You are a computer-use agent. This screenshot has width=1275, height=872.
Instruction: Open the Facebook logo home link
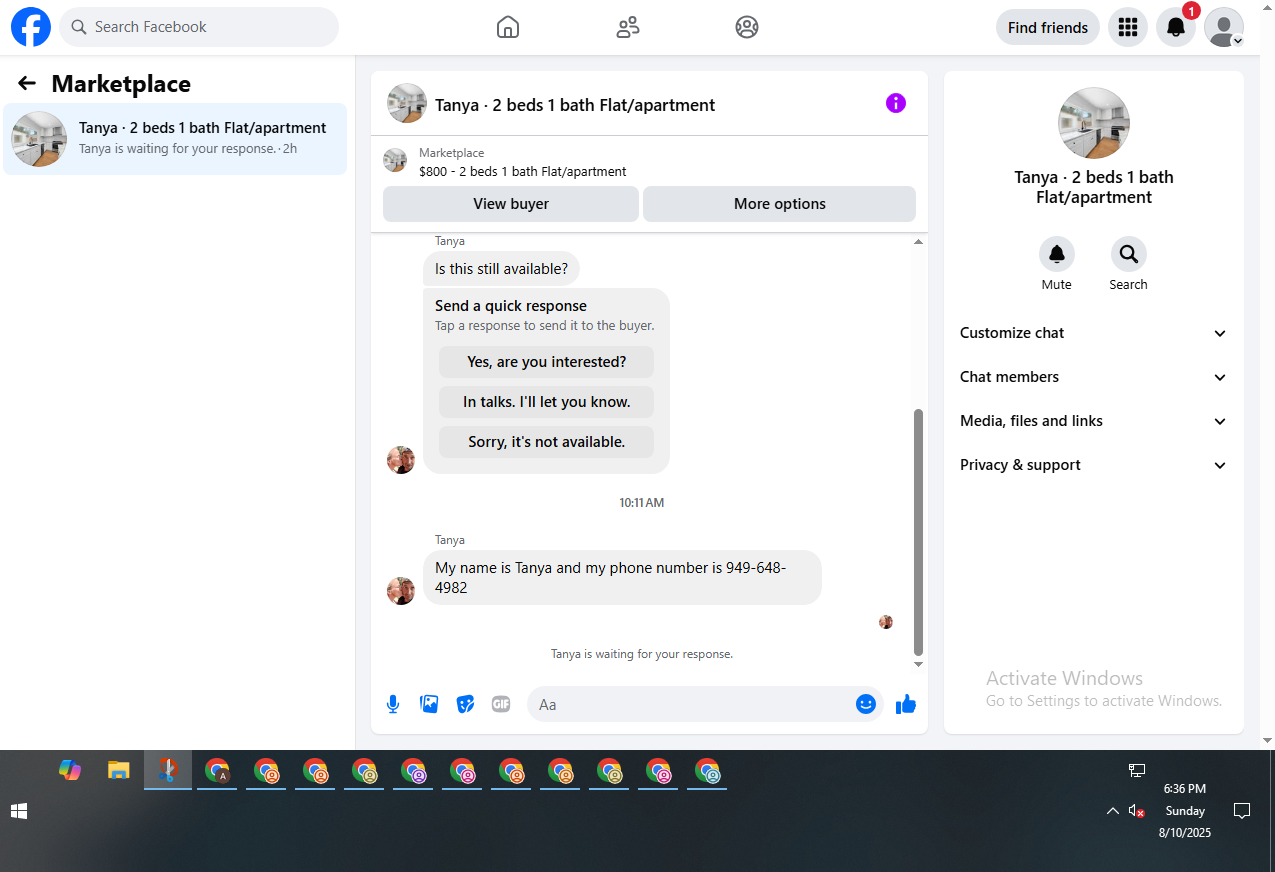click(x=31, y=27)
